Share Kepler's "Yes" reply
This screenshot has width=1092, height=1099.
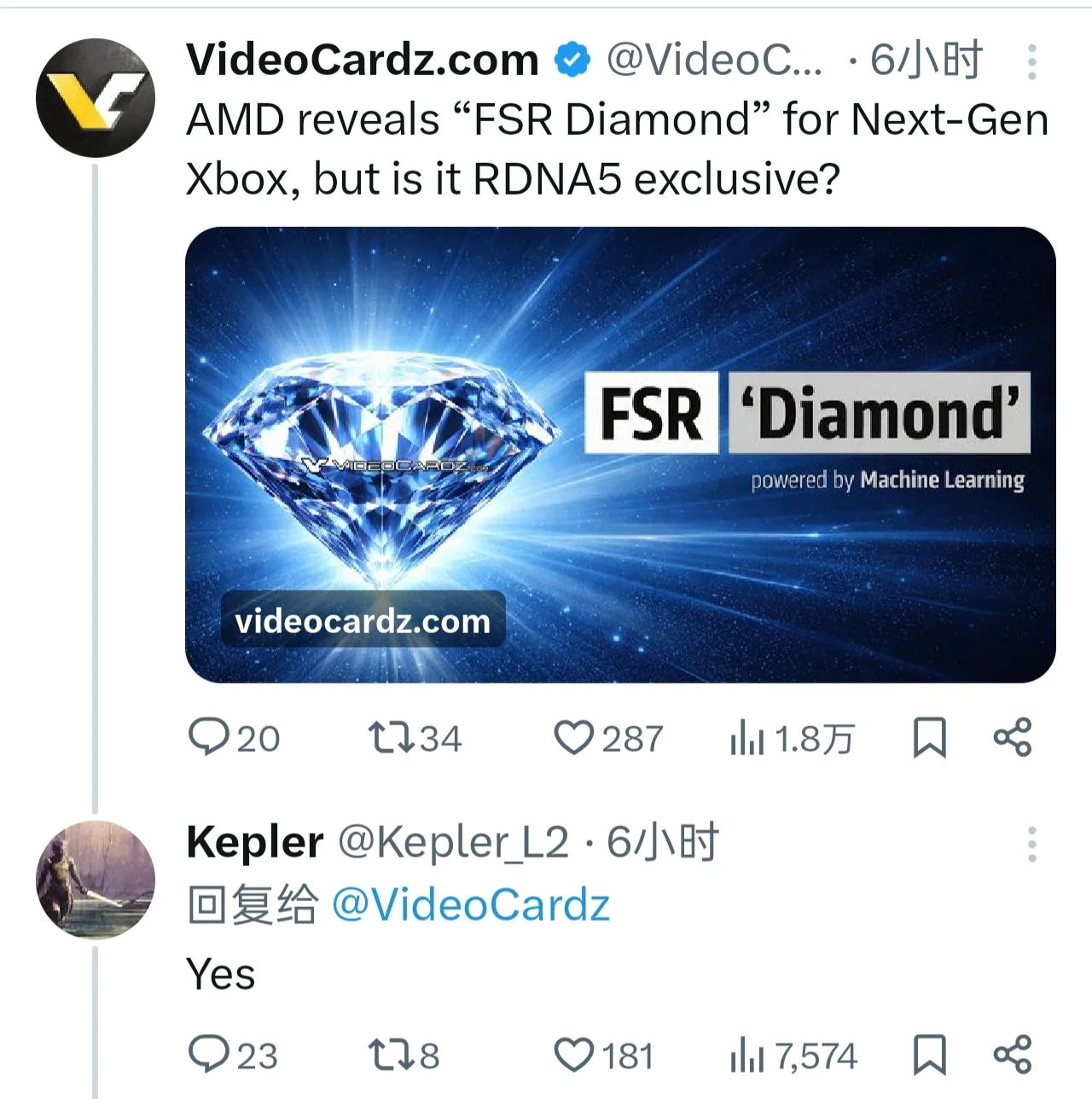1013,1055
